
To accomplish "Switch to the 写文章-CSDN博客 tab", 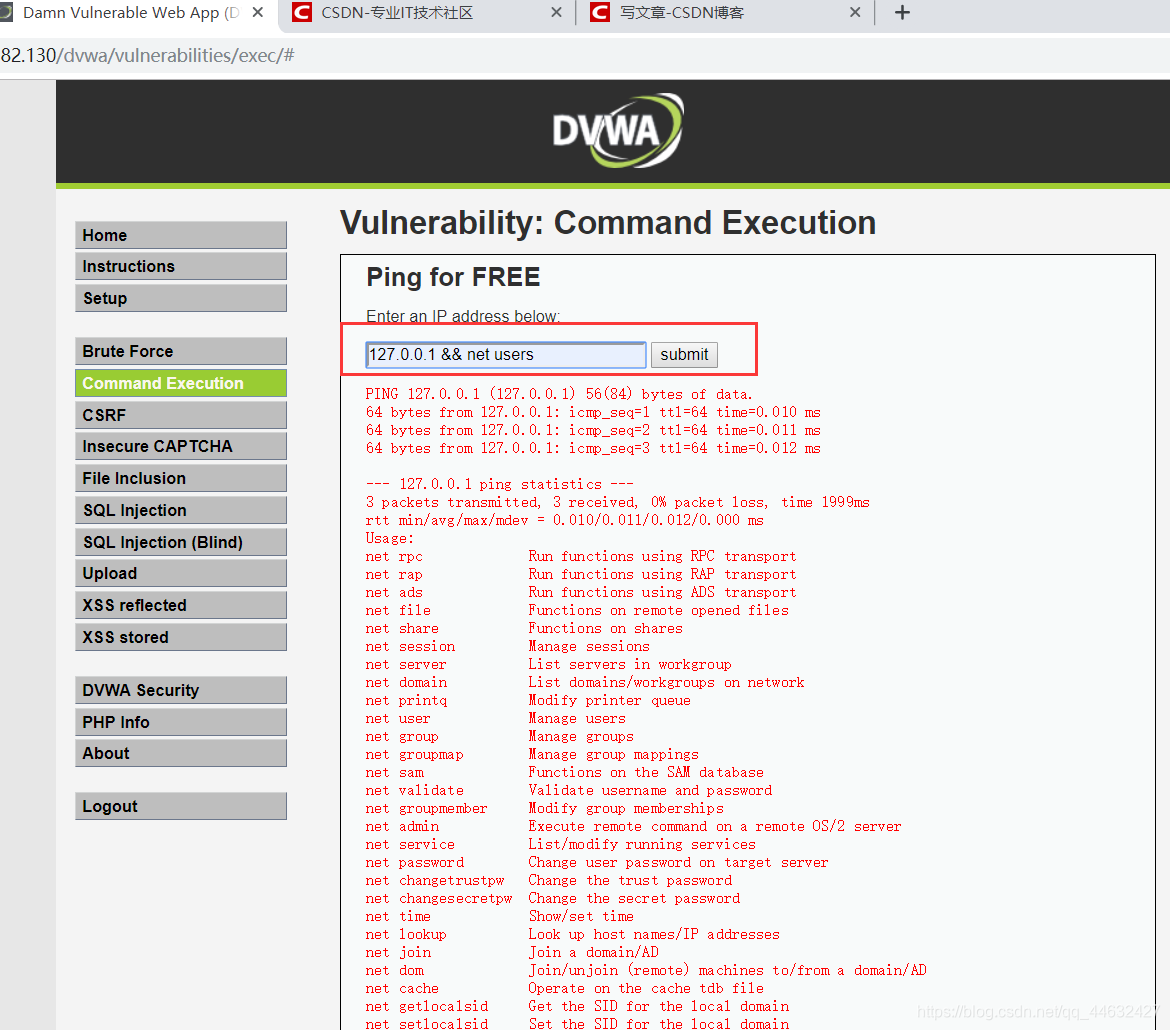I will pyautogui.click(x=724, y=13).
